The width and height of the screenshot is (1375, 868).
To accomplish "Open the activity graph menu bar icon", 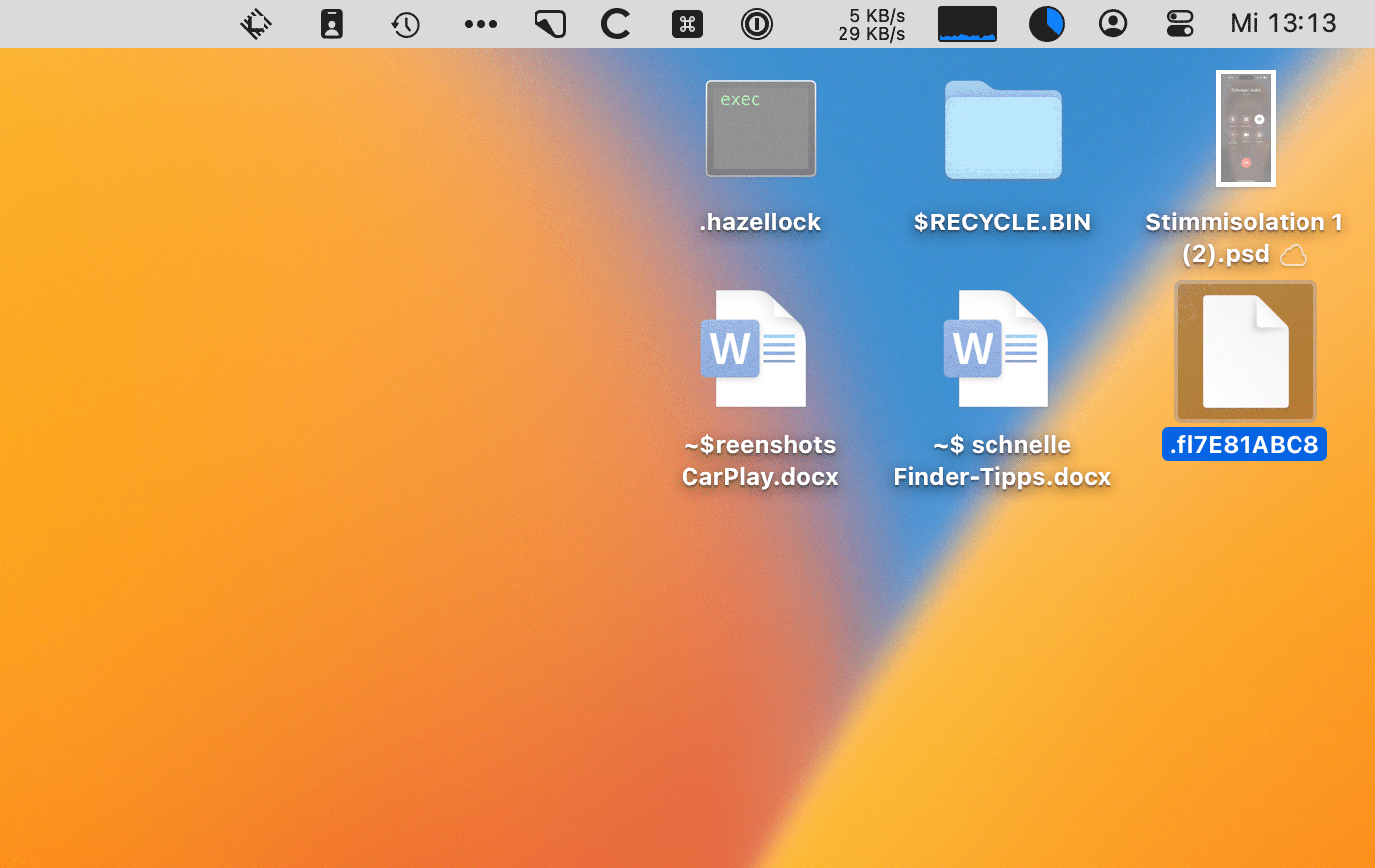I will (x=968, y=24).
